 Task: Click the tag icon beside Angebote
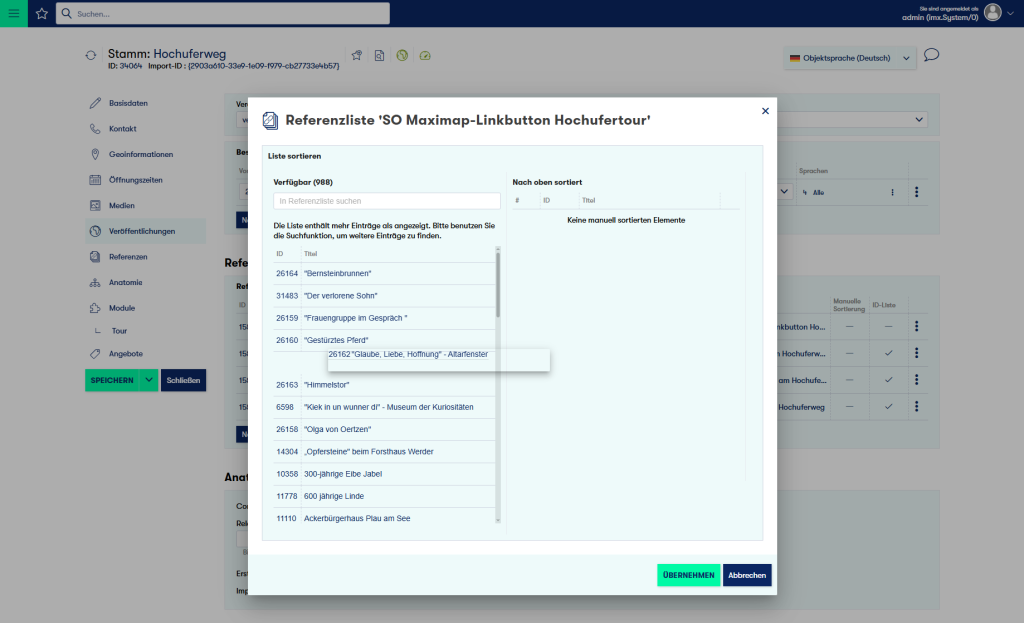tap(95, 353)
